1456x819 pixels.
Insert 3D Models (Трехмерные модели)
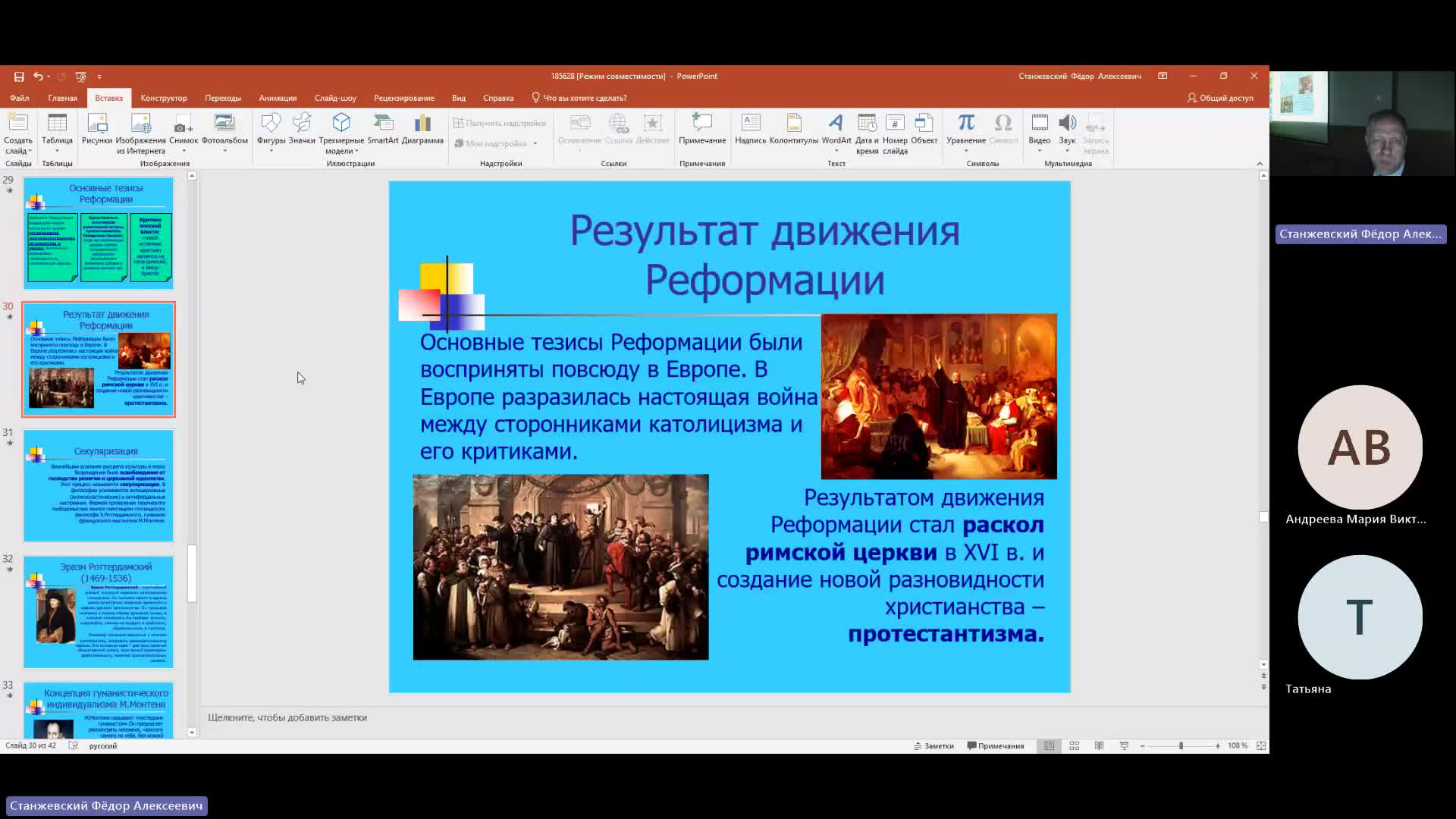[x=341, y=133]
